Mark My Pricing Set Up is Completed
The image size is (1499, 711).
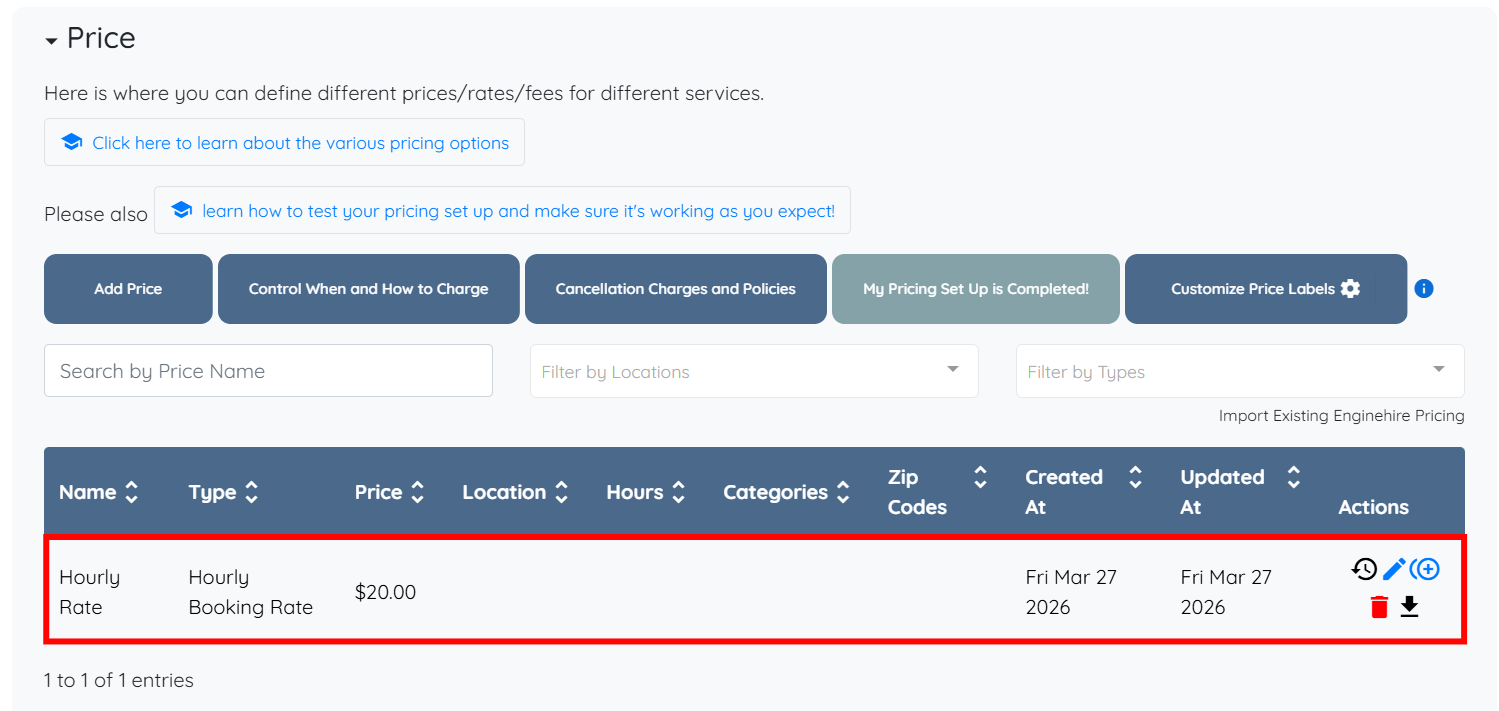point(975,289)
